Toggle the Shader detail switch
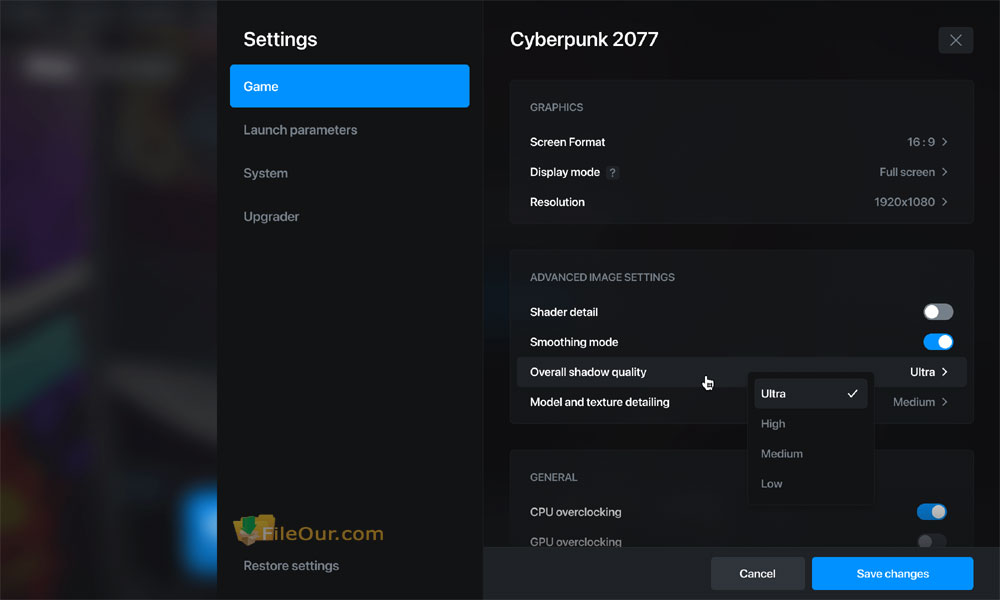Image resolution: width=1000 pixels, height=600 pixels. pos(938,312)
